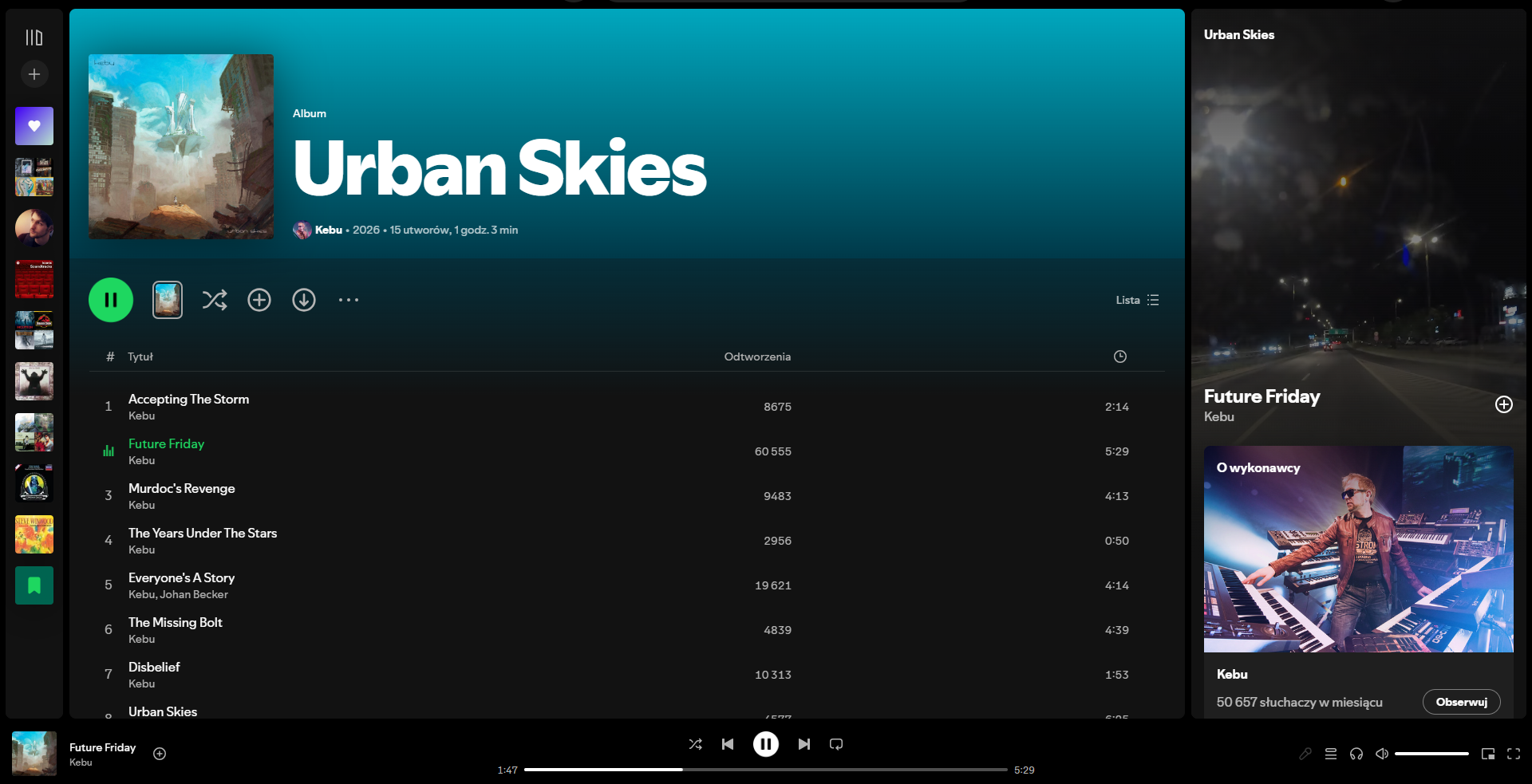
Task: Toggle shuffle in the bottom player bar
Action: click(x=696, y=744)
